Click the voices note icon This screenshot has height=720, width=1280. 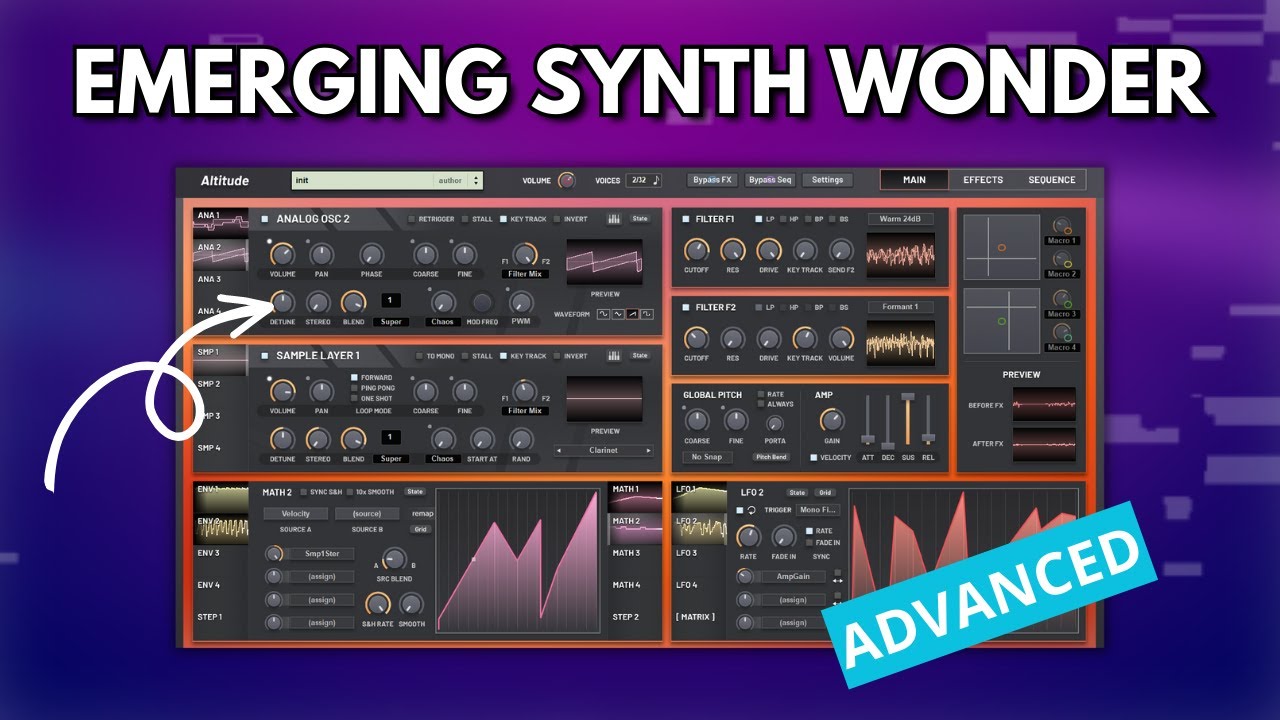click(656, 180)
